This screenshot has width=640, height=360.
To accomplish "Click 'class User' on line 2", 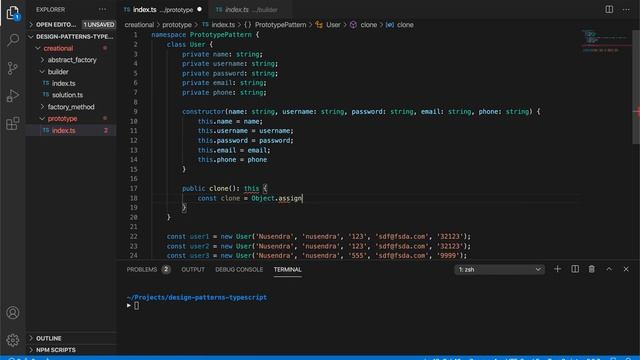I will (186, 44).
